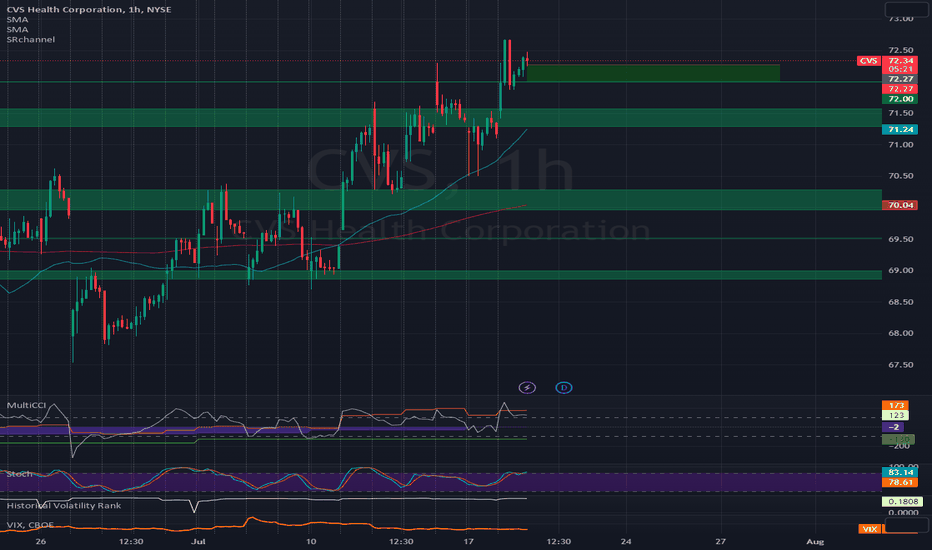Click the 72.50 price axis value

pos(900,50)
